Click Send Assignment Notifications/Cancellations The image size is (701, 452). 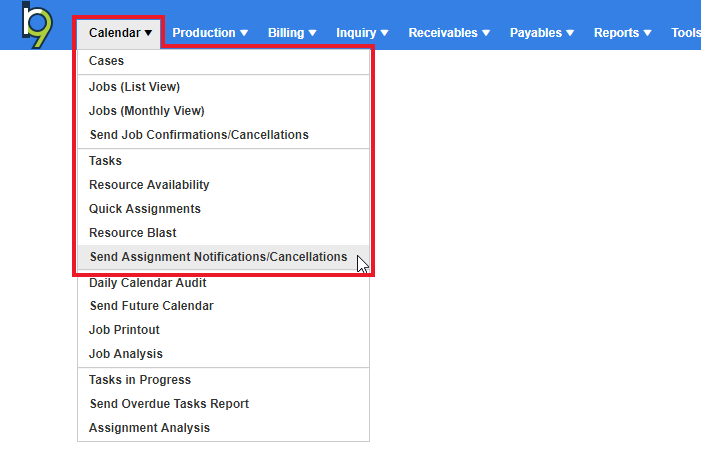click(x=224, y=257)
